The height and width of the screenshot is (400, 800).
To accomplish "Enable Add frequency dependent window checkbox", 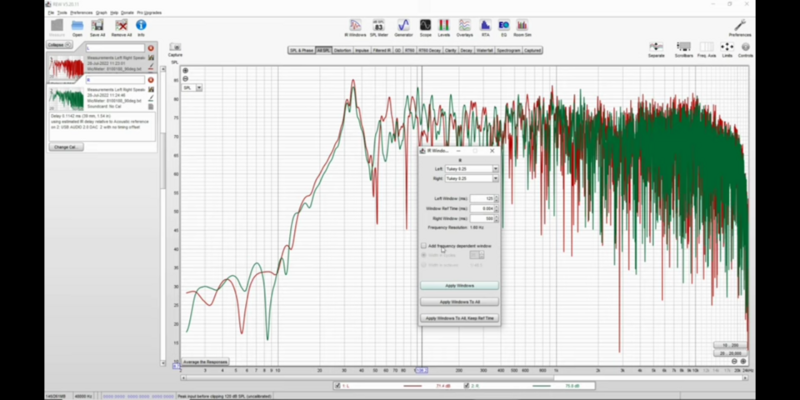I will [423, 245].
